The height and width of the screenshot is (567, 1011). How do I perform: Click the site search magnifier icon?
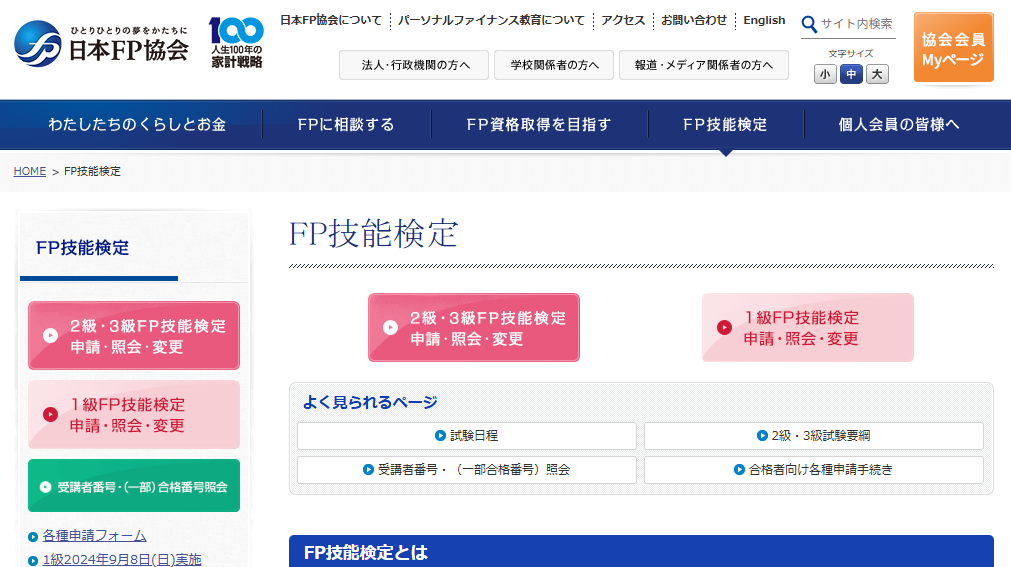tap(809, 25)
